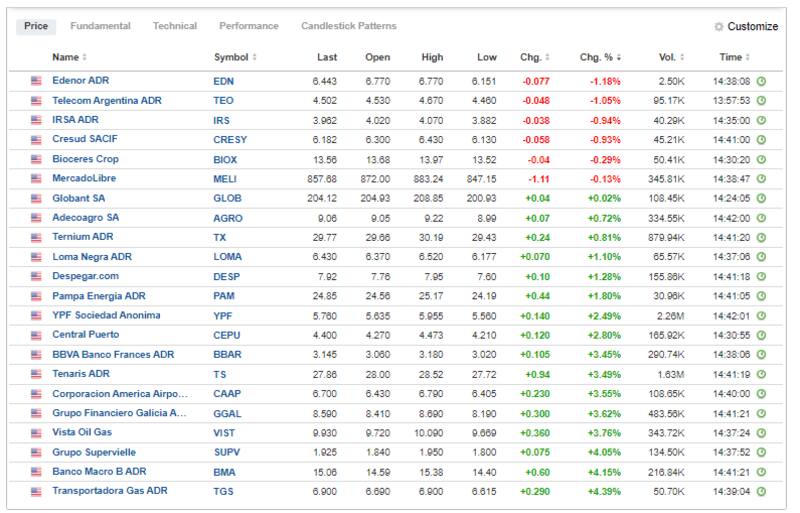This screenshot has width=800, height=513.
Task: Click the US flag icon beside MercadoLibre
Action: point(36,177)
